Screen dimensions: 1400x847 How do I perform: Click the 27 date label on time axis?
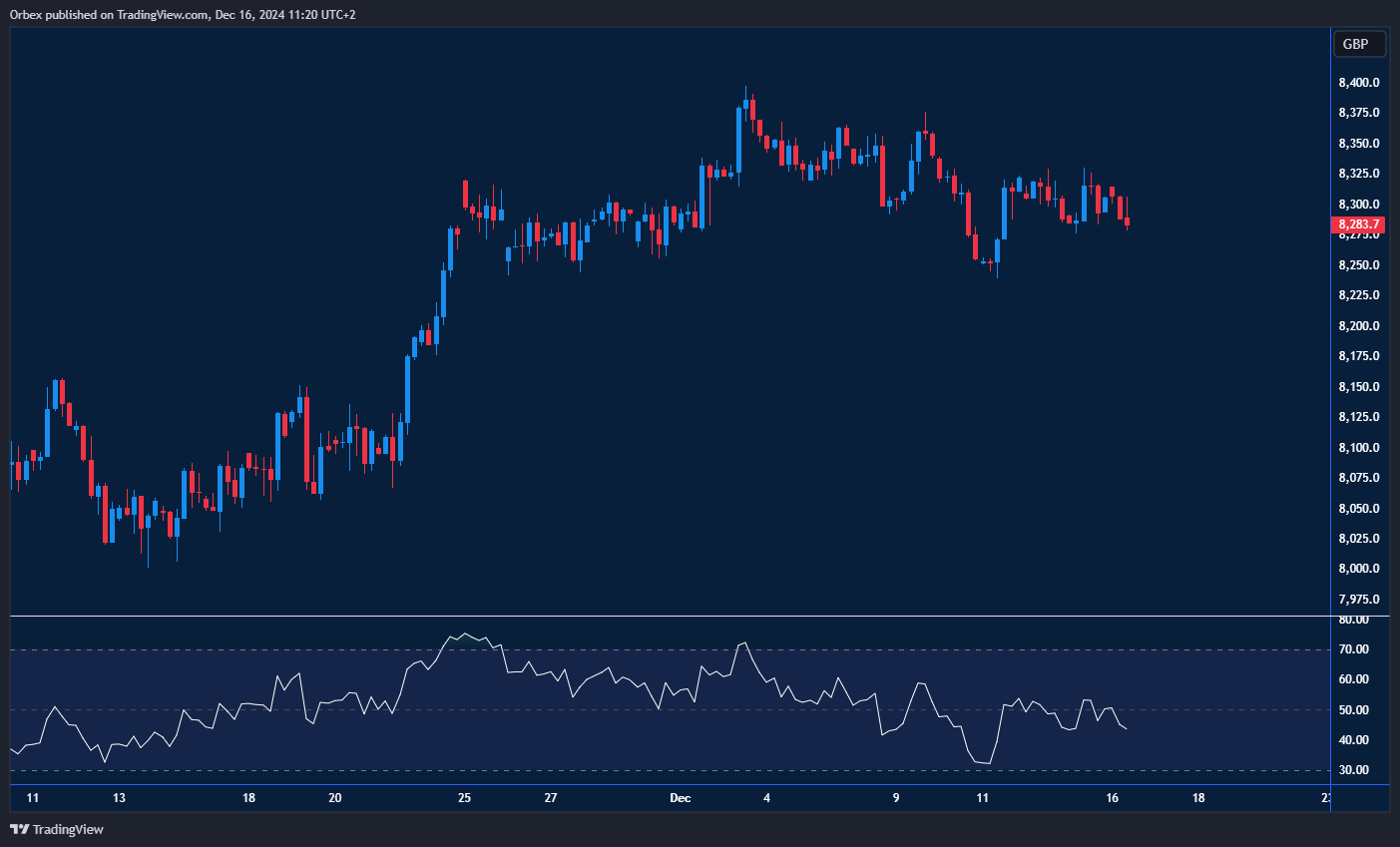[x=551, y=798]
